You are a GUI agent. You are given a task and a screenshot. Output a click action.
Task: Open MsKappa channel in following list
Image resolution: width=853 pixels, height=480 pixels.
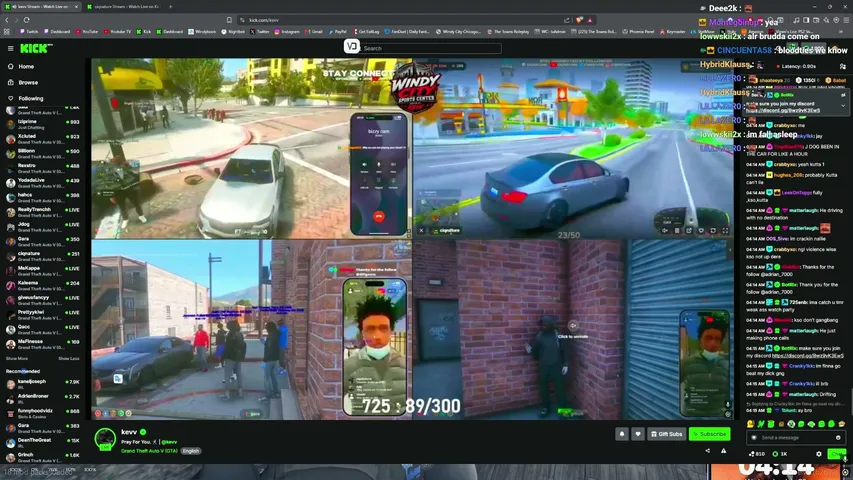(x=42, y=271)
